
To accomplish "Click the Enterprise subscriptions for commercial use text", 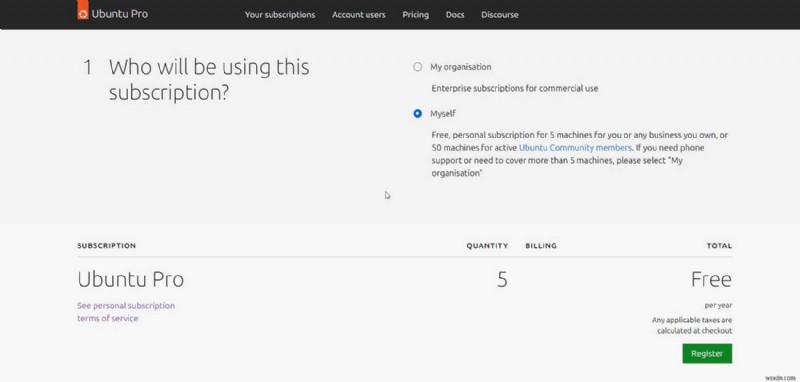I will pos(514,88).
